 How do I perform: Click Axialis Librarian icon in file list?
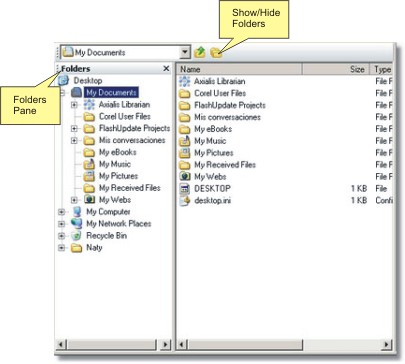coord(184,81)
